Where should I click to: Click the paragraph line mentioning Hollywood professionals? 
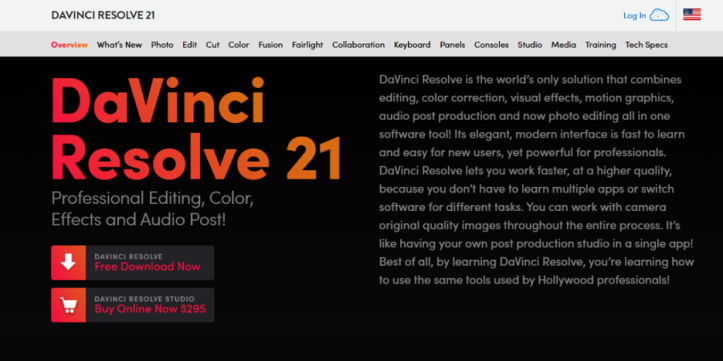[524, 280]
